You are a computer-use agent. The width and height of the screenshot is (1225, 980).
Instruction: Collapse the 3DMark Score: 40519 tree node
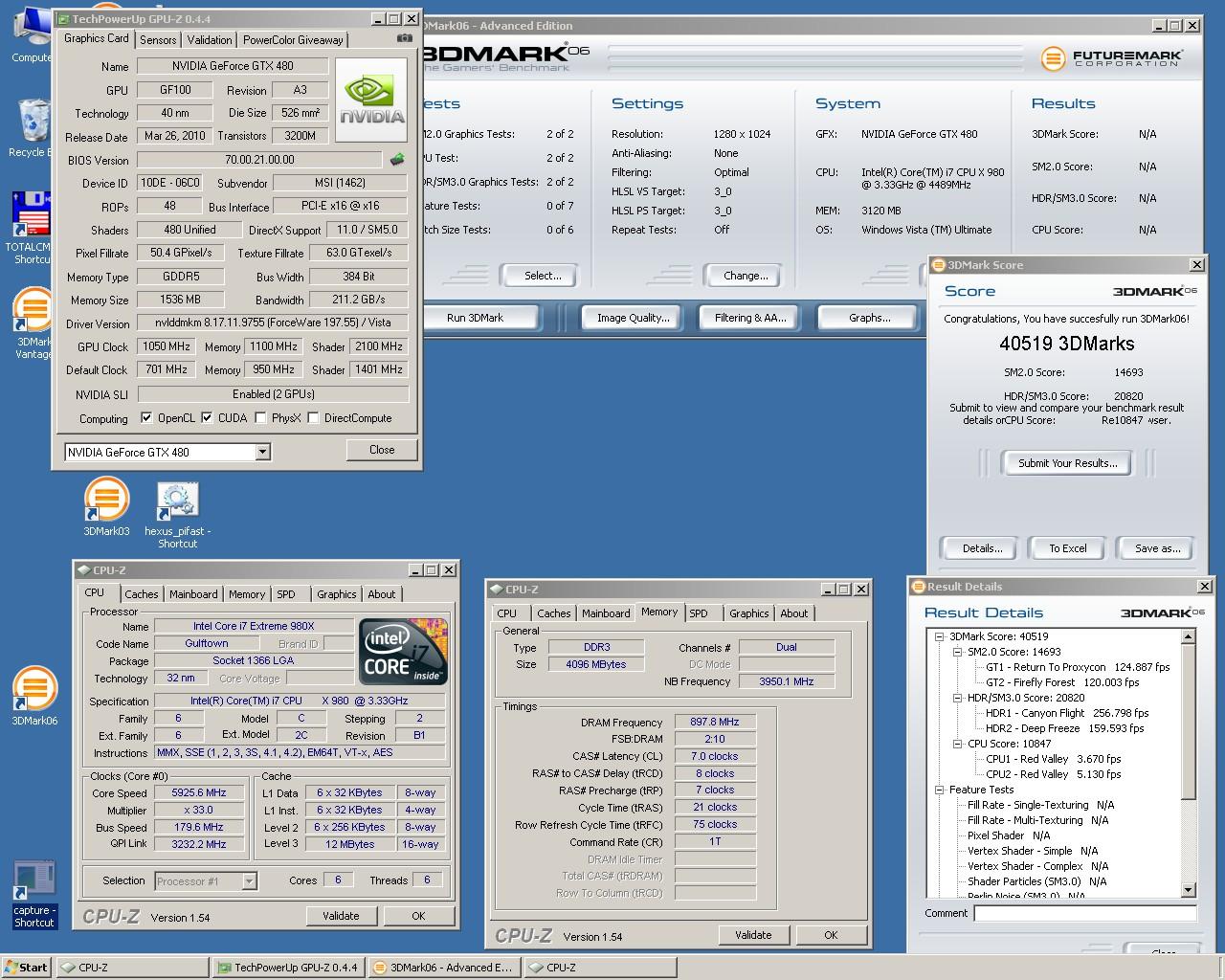coord(939,636)
